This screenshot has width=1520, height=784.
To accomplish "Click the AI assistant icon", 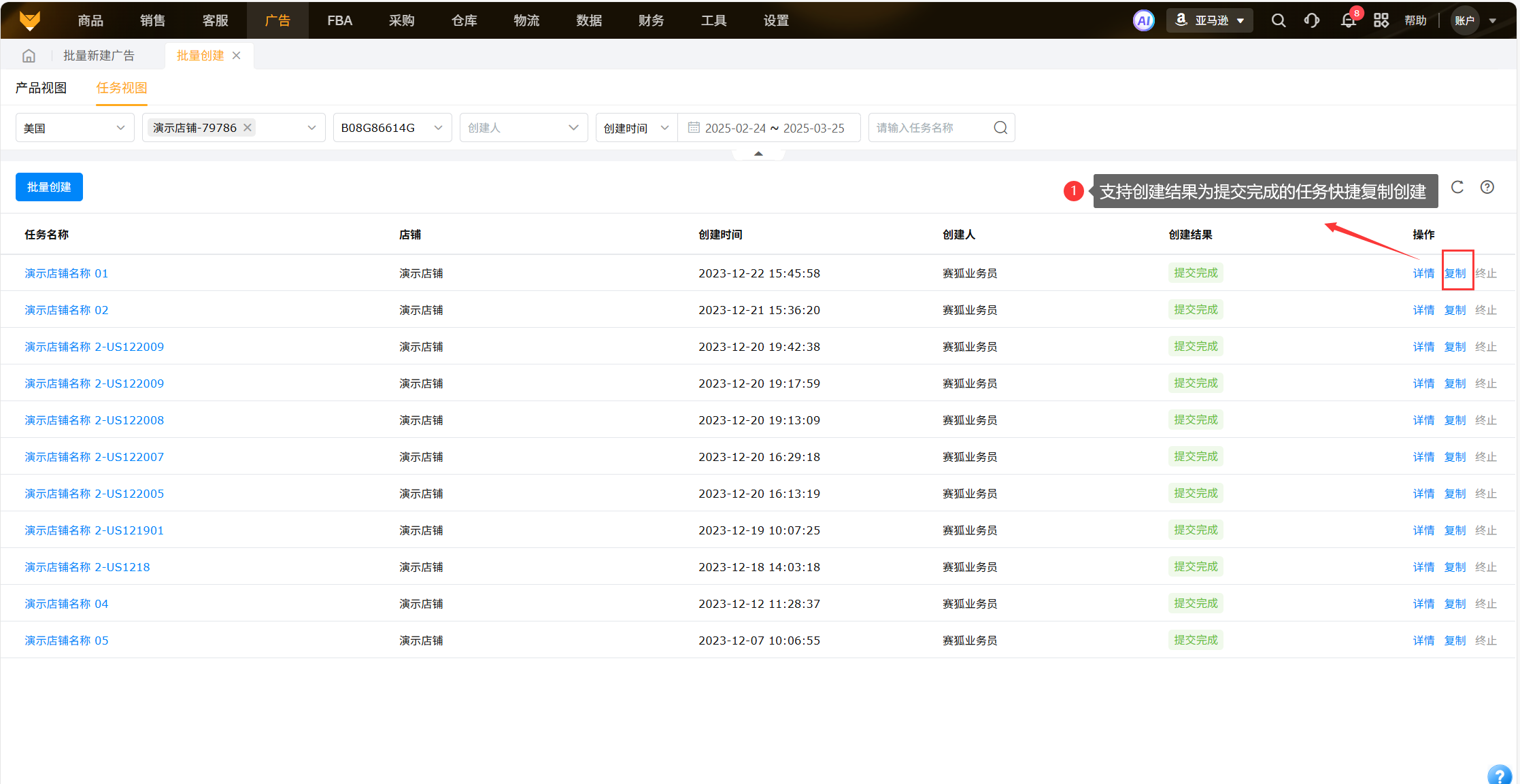I will coord(1143,20).
